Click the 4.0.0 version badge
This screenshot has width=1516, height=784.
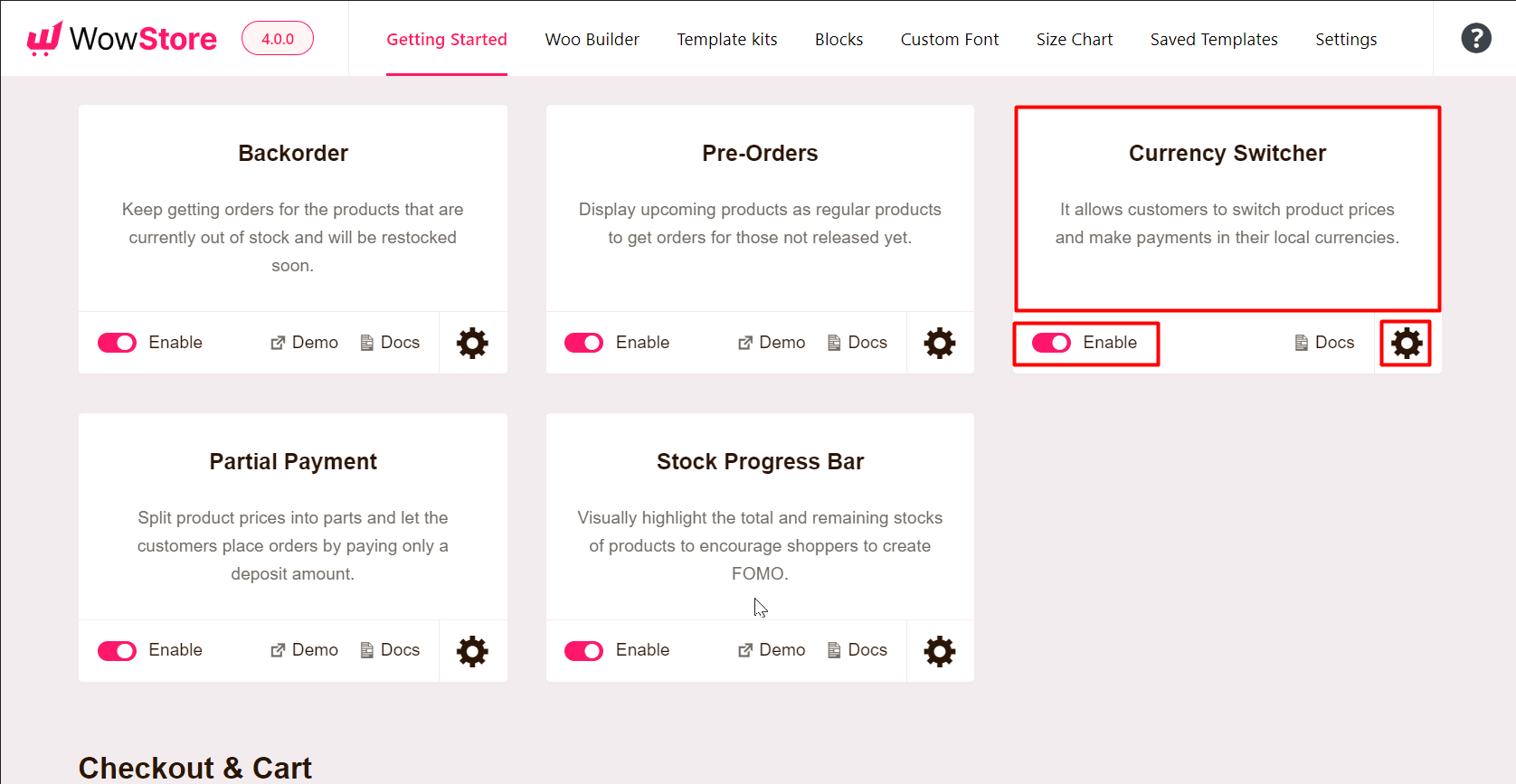[277, 38]
